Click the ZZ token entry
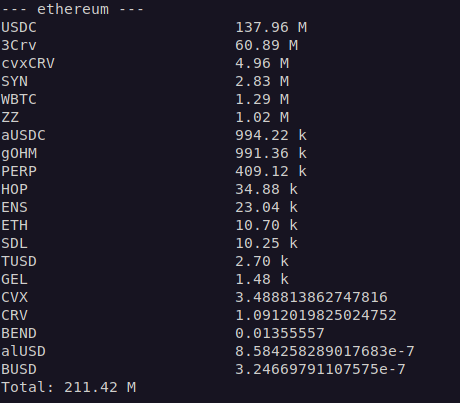Screen dimensions: 460x403 pos(10,117)
